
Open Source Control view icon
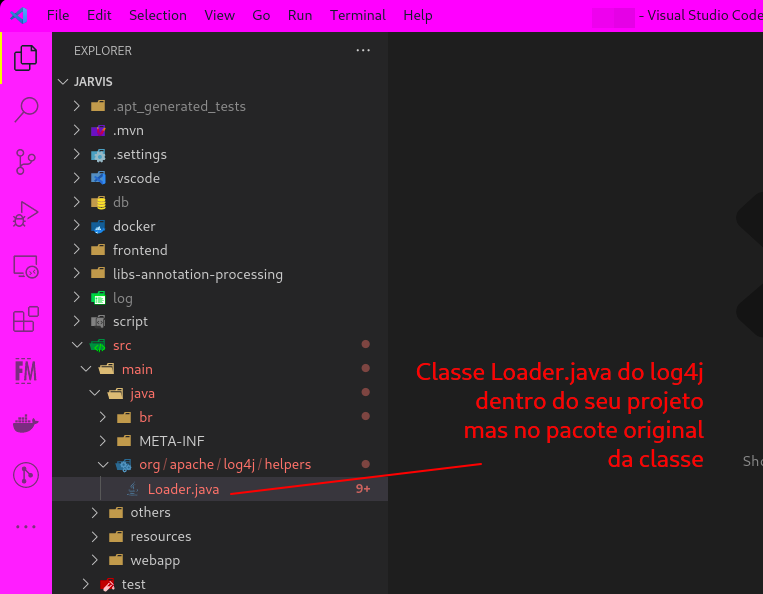26,162
